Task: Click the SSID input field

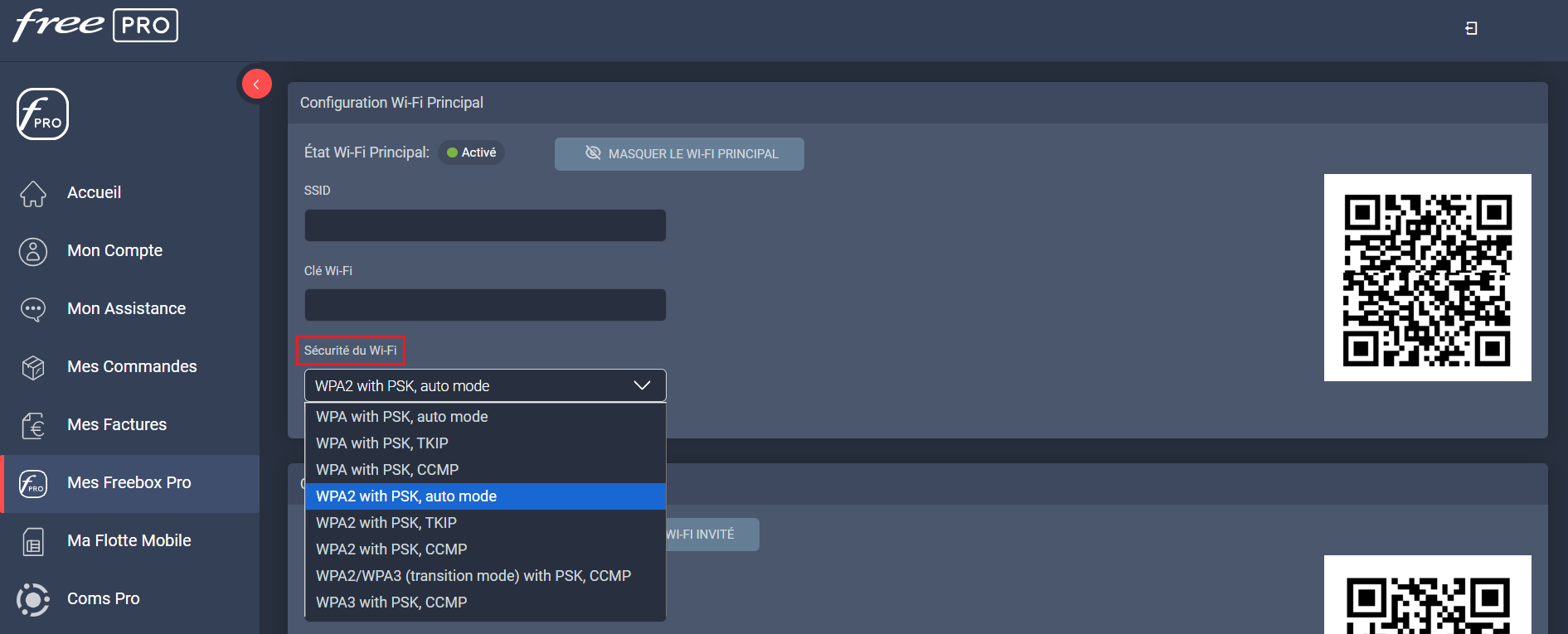Action: click(x=485, y=225)
